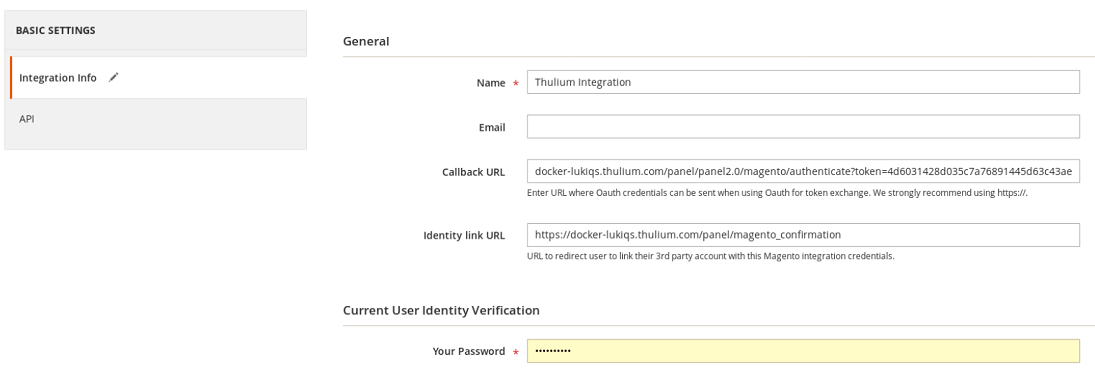Image resolution: width=1095 pixels, height=369 pixels.
Task: Click the Callback URL label
Action: (473, 172)
